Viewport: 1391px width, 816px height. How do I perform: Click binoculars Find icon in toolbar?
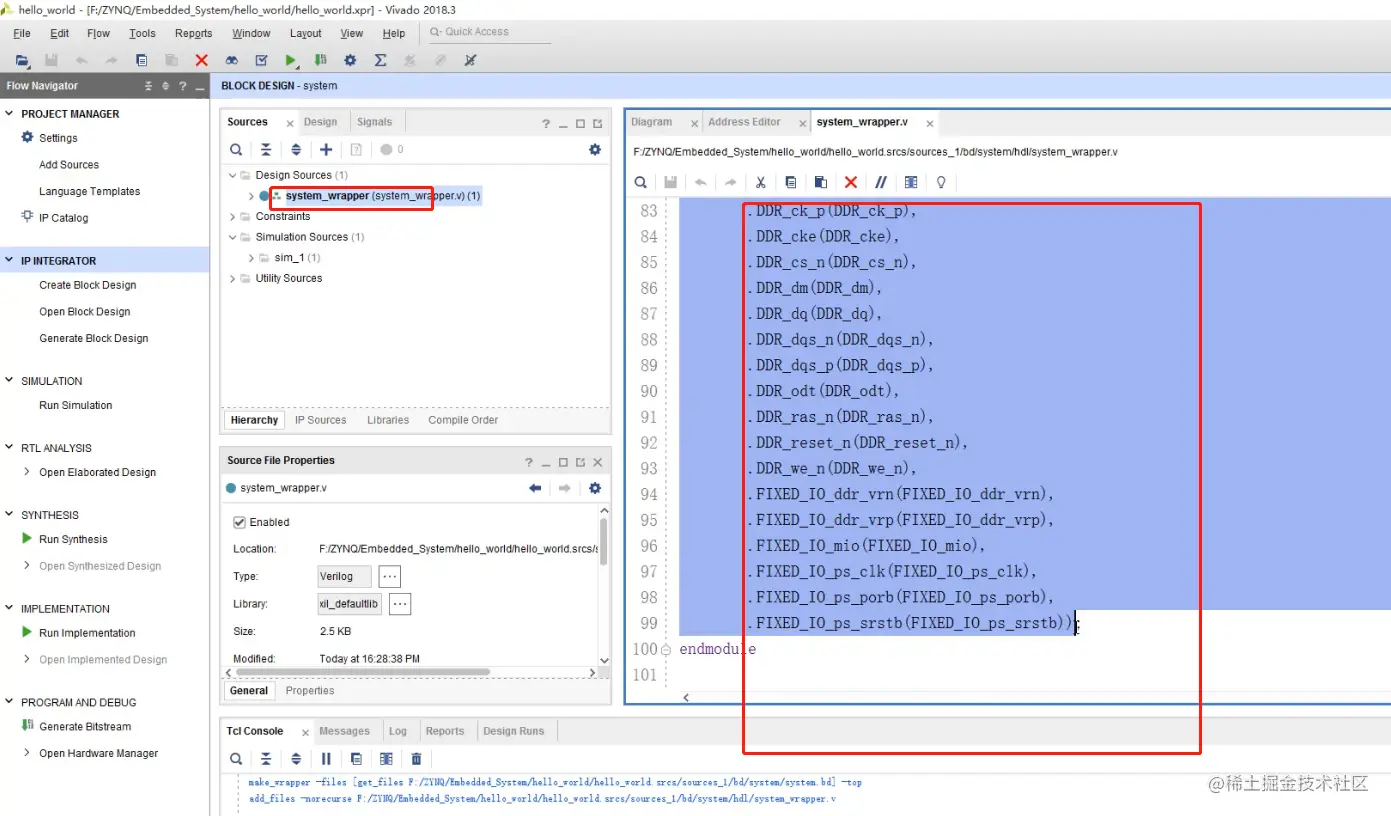pos(232,60)
